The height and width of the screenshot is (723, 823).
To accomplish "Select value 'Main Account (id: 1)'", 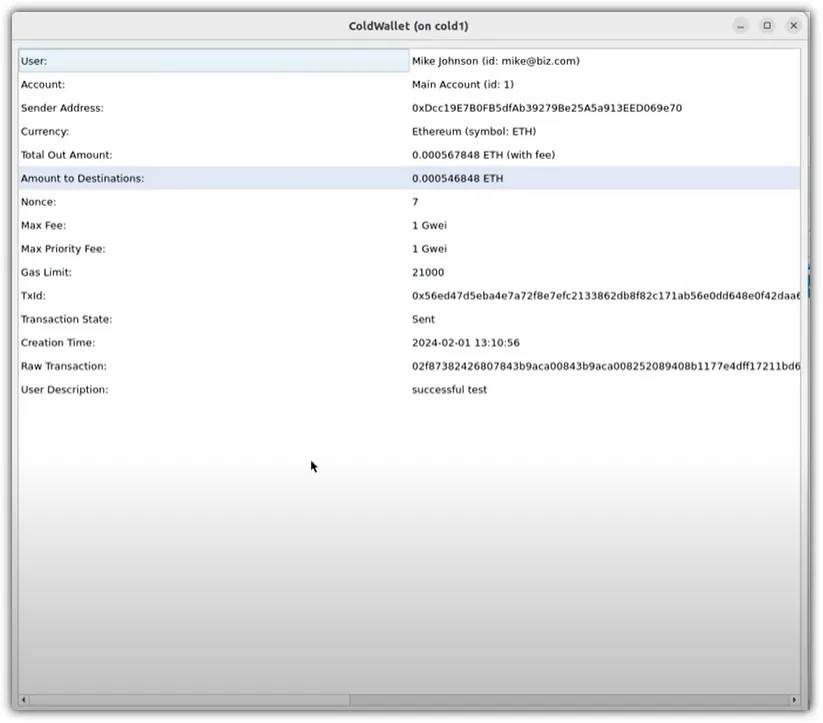I will (x=462, y=85).
